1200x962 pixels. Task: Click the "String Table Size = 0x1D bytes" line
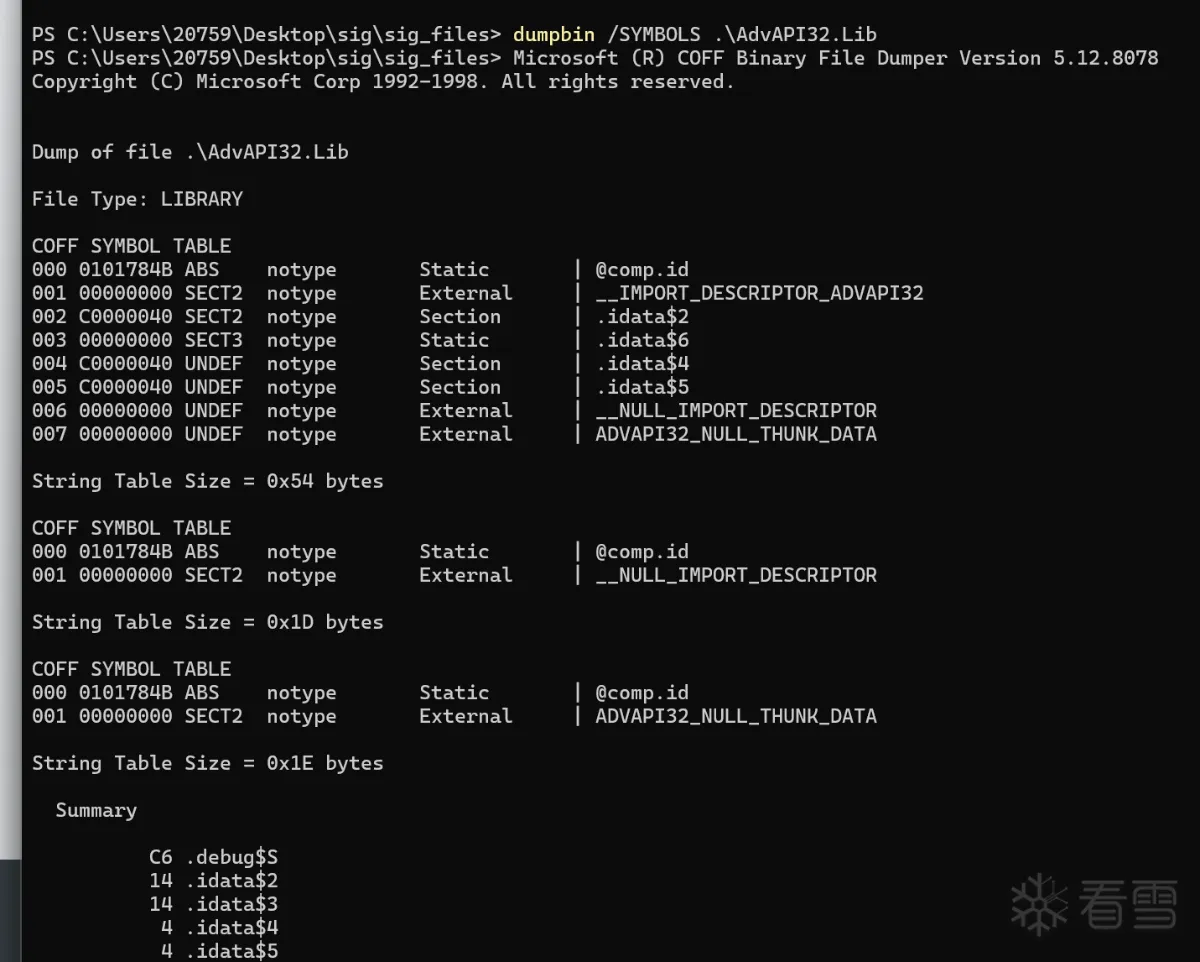[x=207, y=622]
